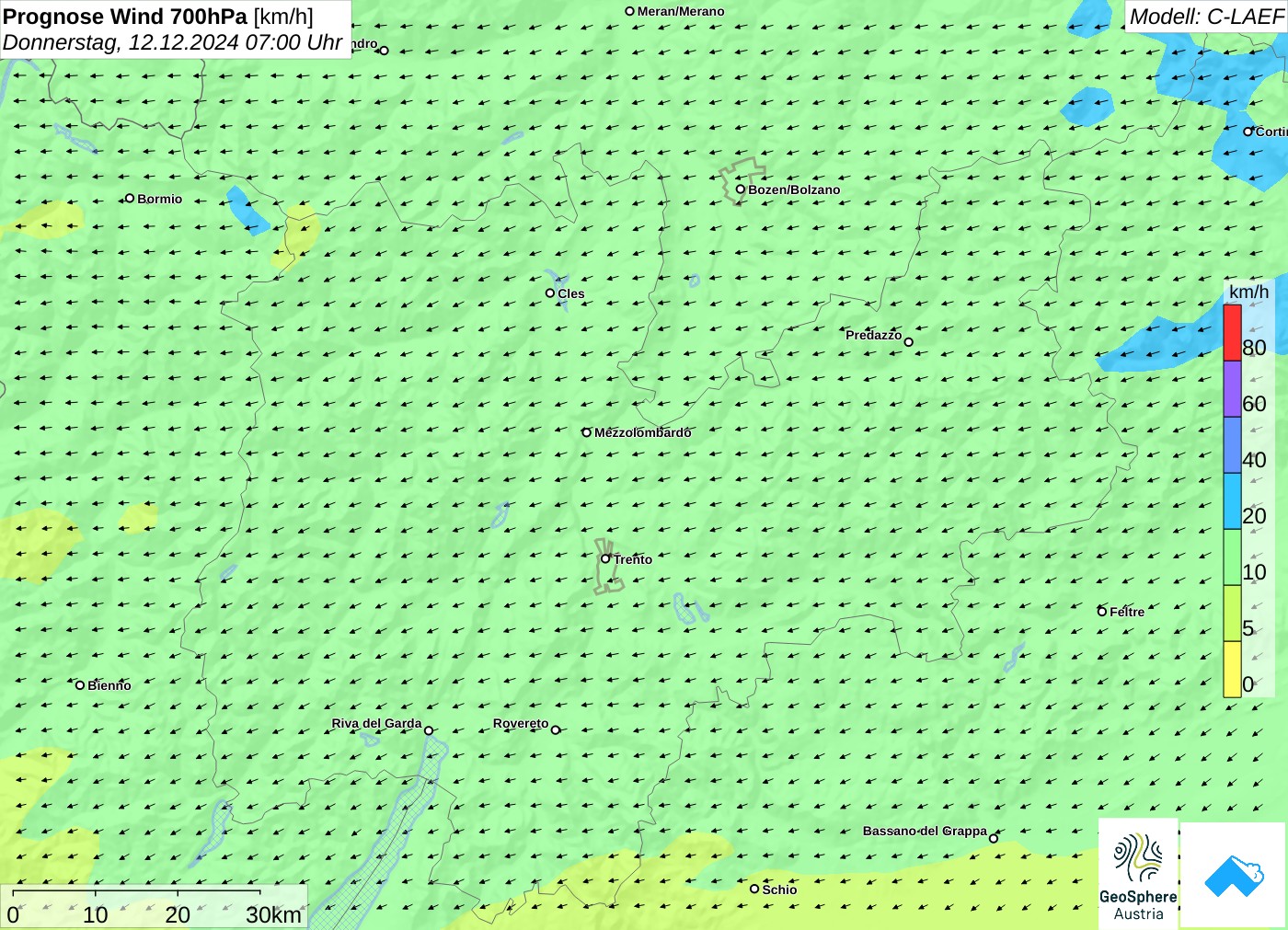Screen dimensions: 1288x930
Task: Select the Trento city marker circle
Action: (x=605, y=558)
